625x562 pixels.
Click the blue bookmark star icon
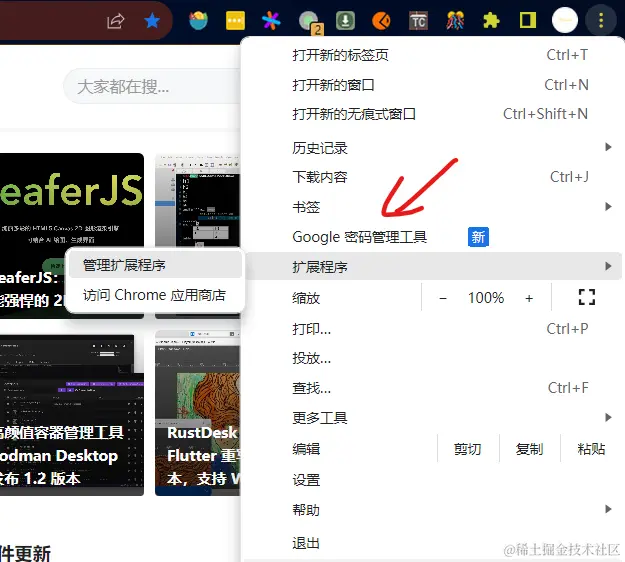152,21
